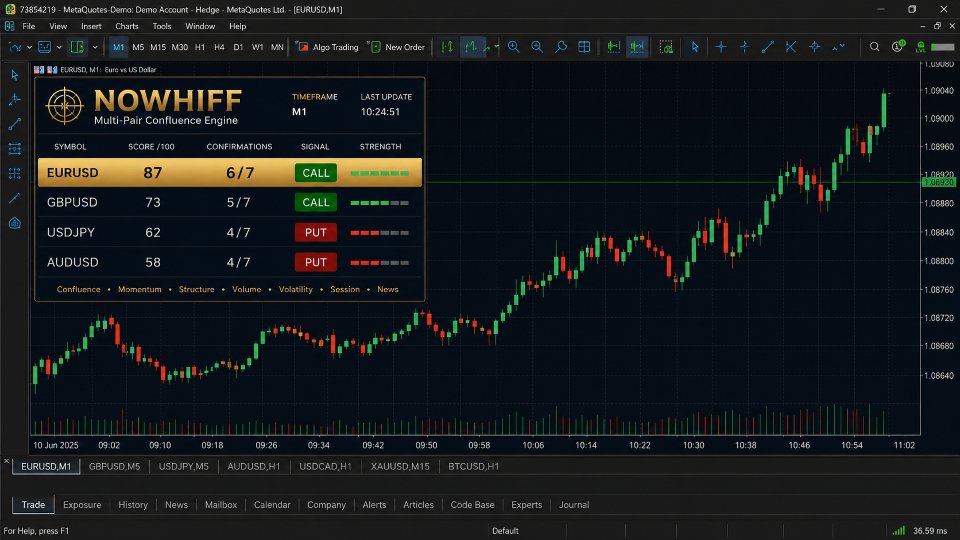
Task: Select bar chart display icon
Action: coord(448,47)
